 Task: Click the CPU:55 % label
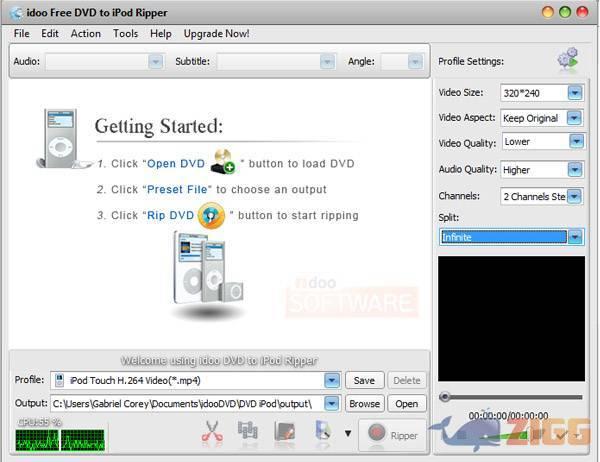coord(39,422)
